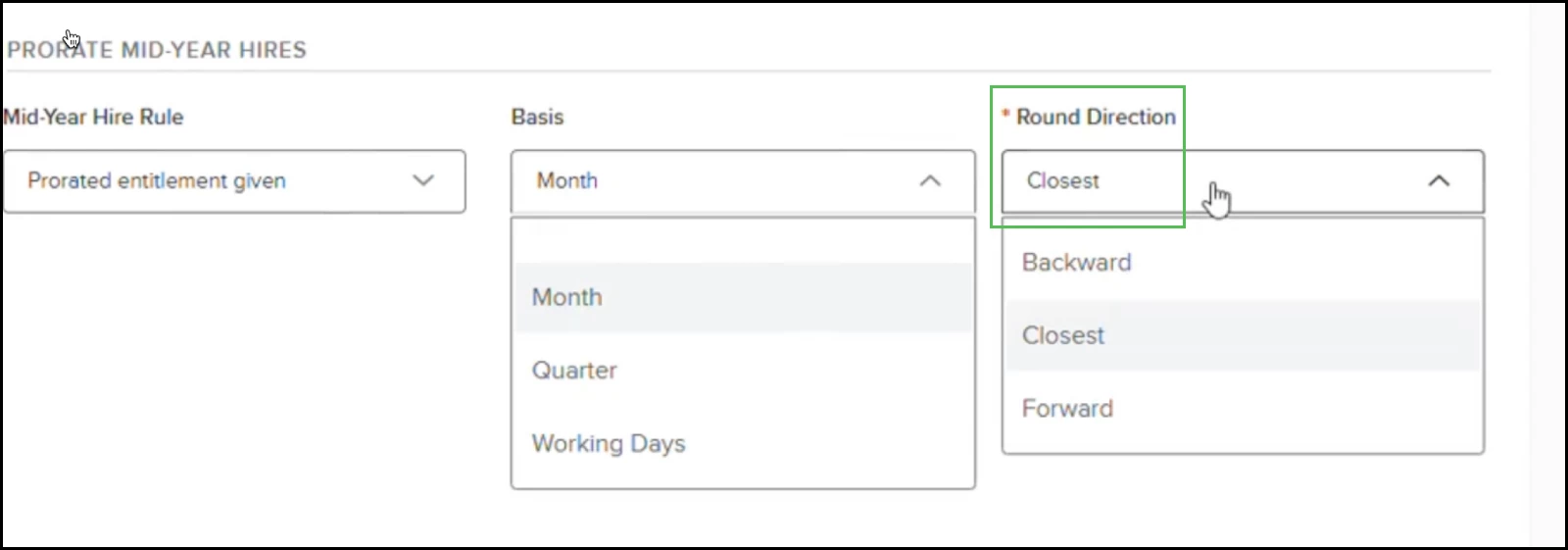Pick Working Days as the basis
The image size is (1568, 550).
(609, 443)
